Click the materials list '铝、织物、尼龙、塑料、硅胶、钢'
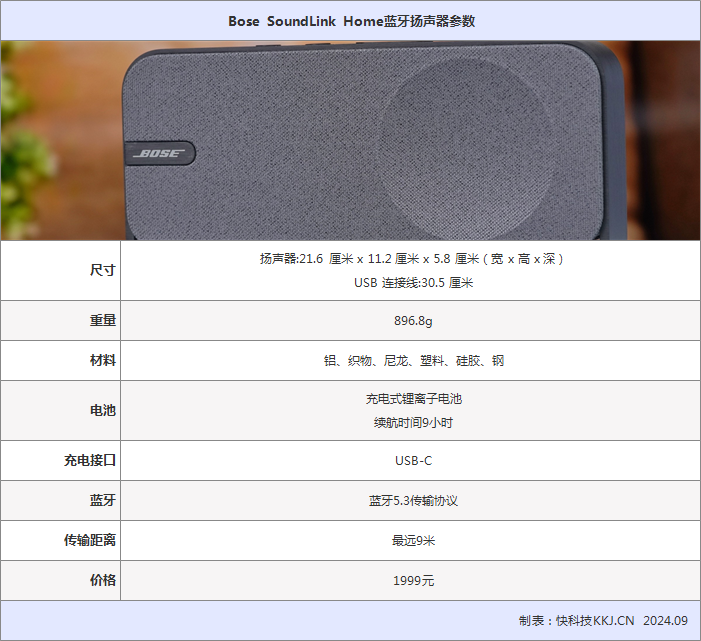The height and width of the screenshot is (641, 701). (414, 361)
